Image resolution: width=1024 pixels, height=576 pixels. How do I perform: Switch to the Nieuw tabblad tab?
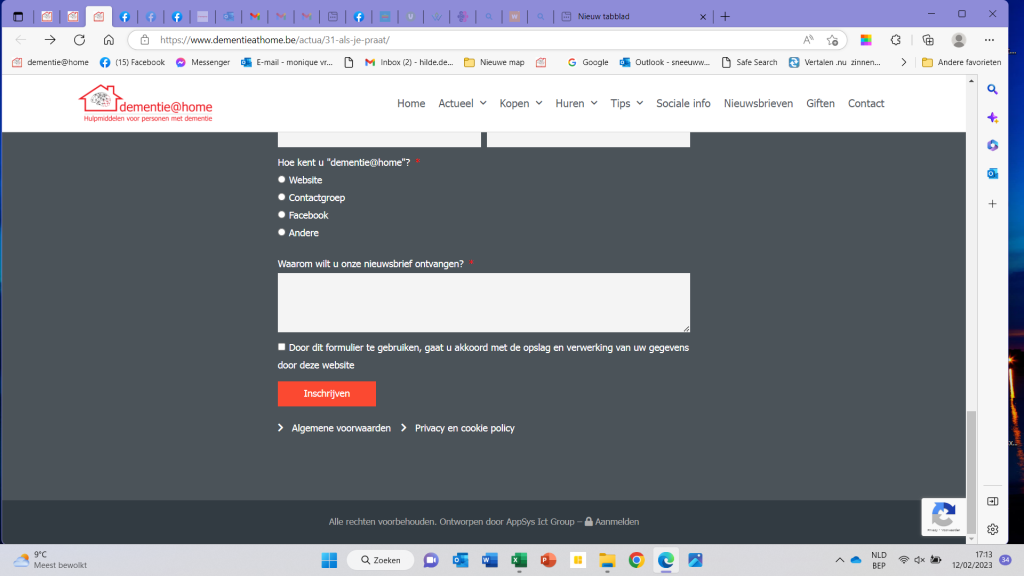pos(630,16)
